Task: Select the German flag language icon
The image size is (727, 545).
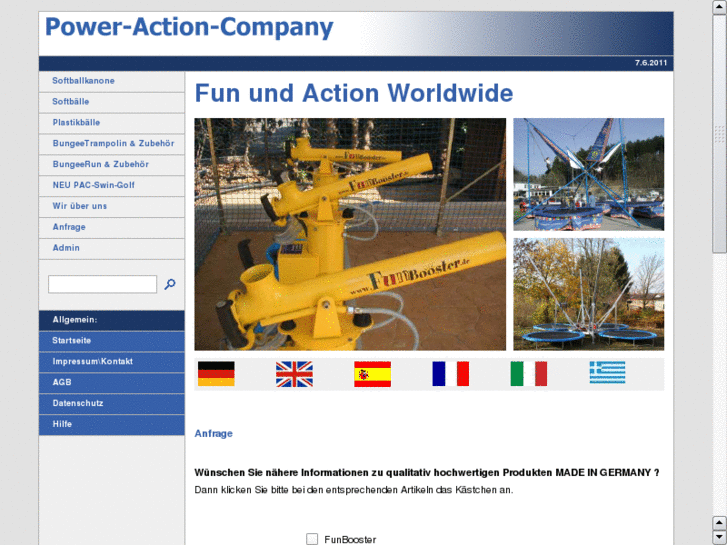Action: [x=216, y=374]
